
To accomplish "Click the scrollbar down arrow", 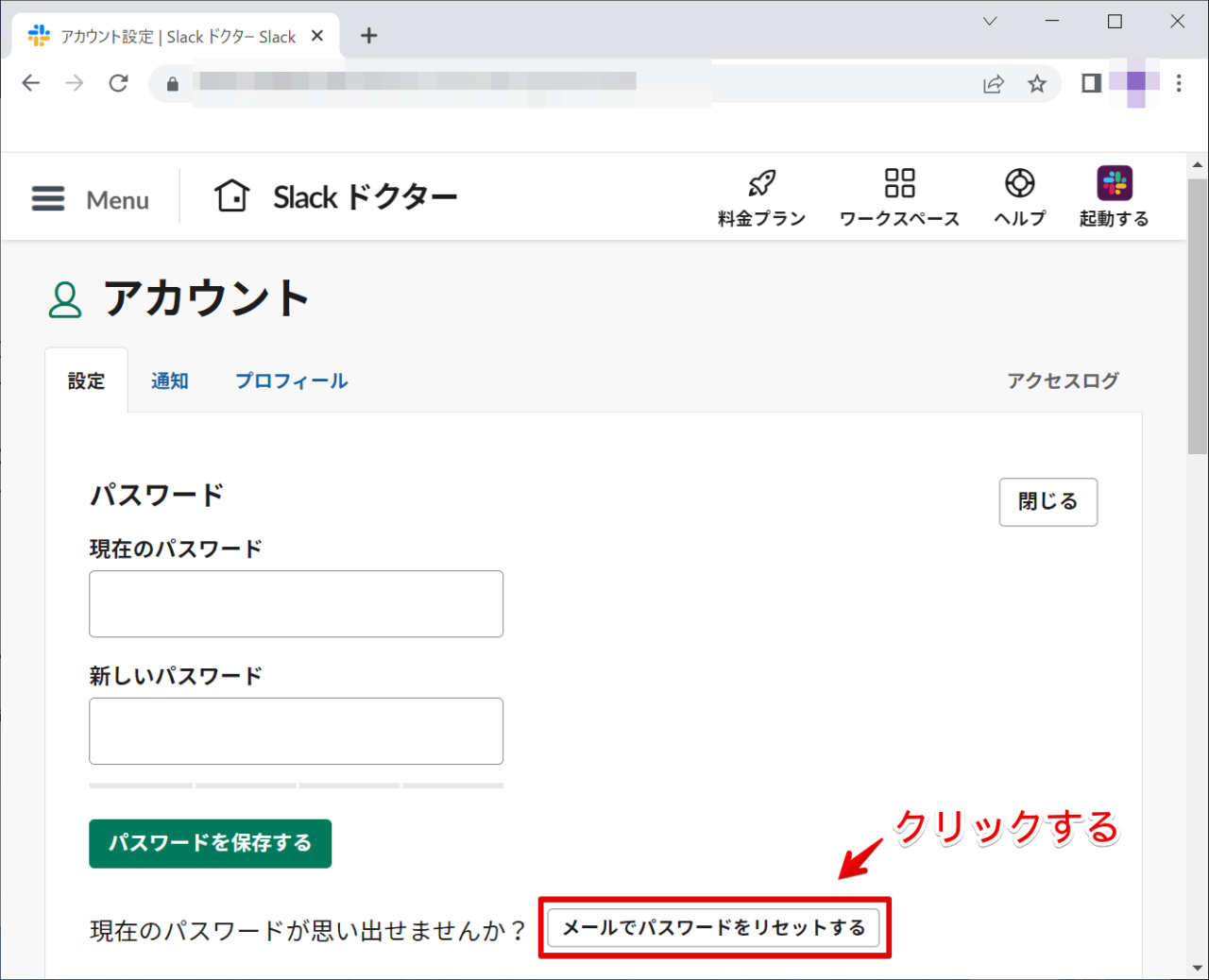I will (x=1198, y=970).
